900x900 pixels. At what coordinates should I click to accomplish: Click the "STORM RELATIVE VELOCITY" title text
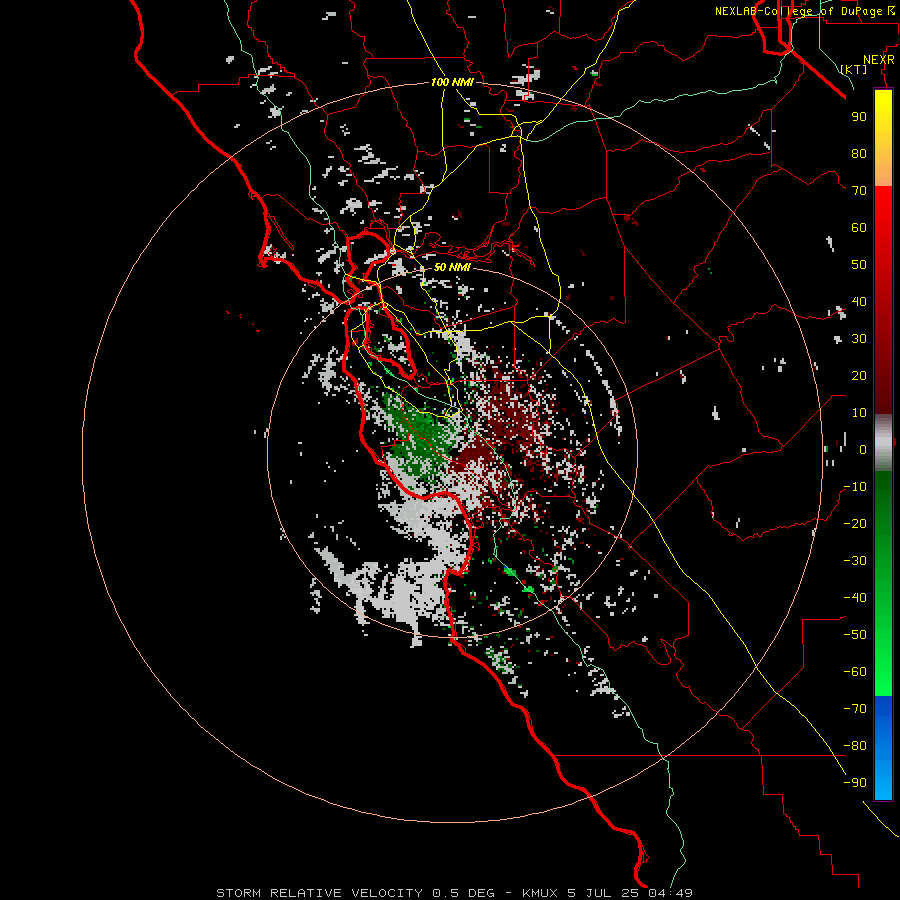(x=319, y=893)
